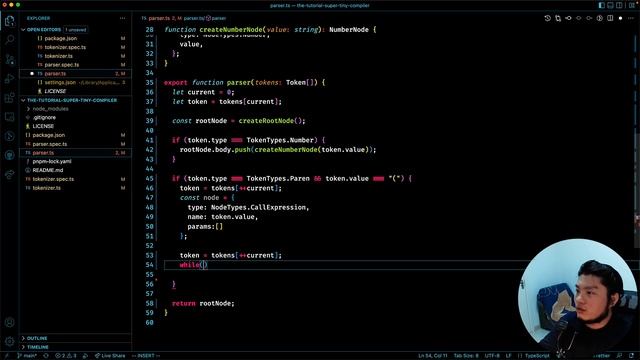Toggle secondary sidebar layout icon
The height and width of the screenshot is (360, 640).
(x=620, y=5)
